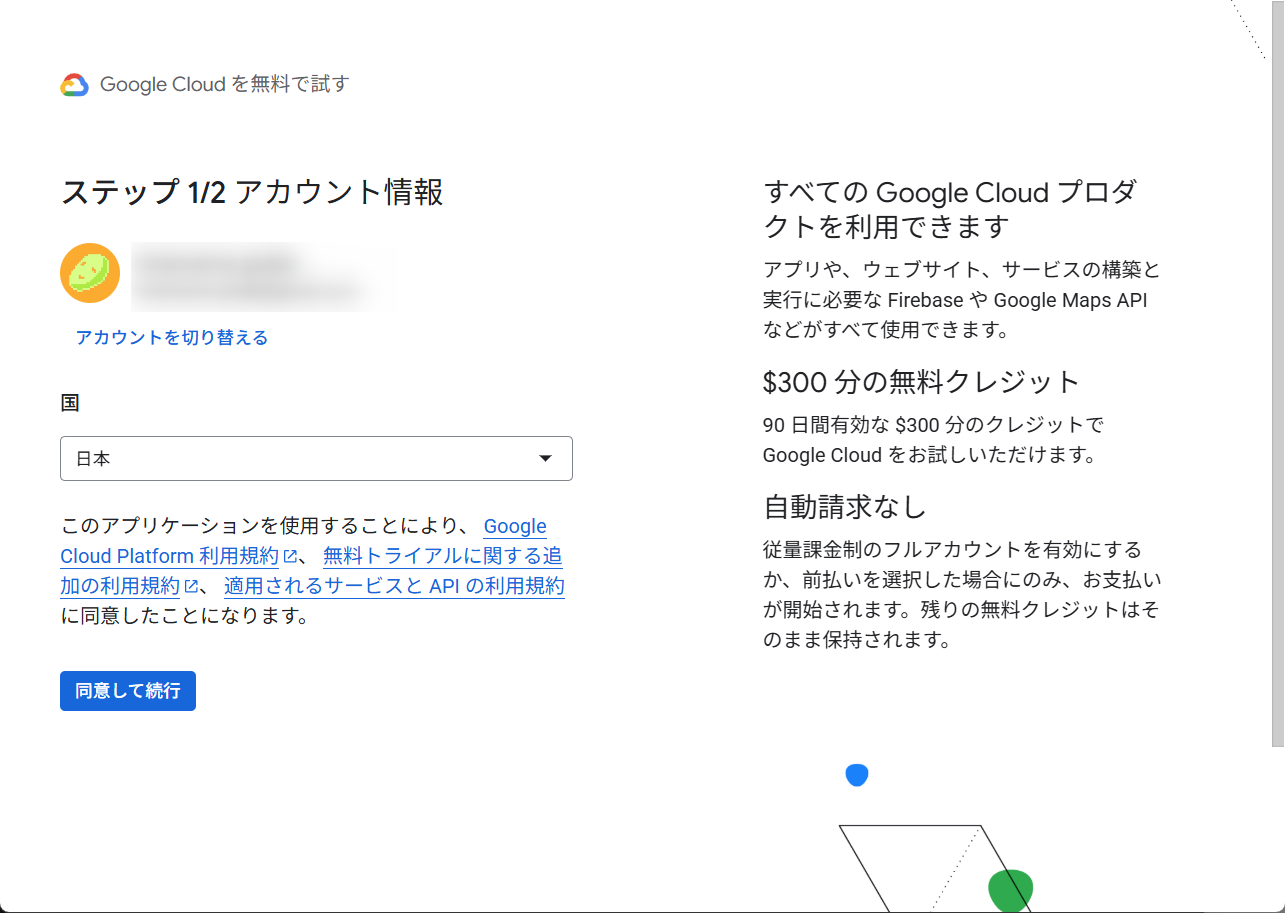Image resolution: width=1285 pixels, height=913 pixels.
Task: Click the 国 field label
Action: [70, 403]
